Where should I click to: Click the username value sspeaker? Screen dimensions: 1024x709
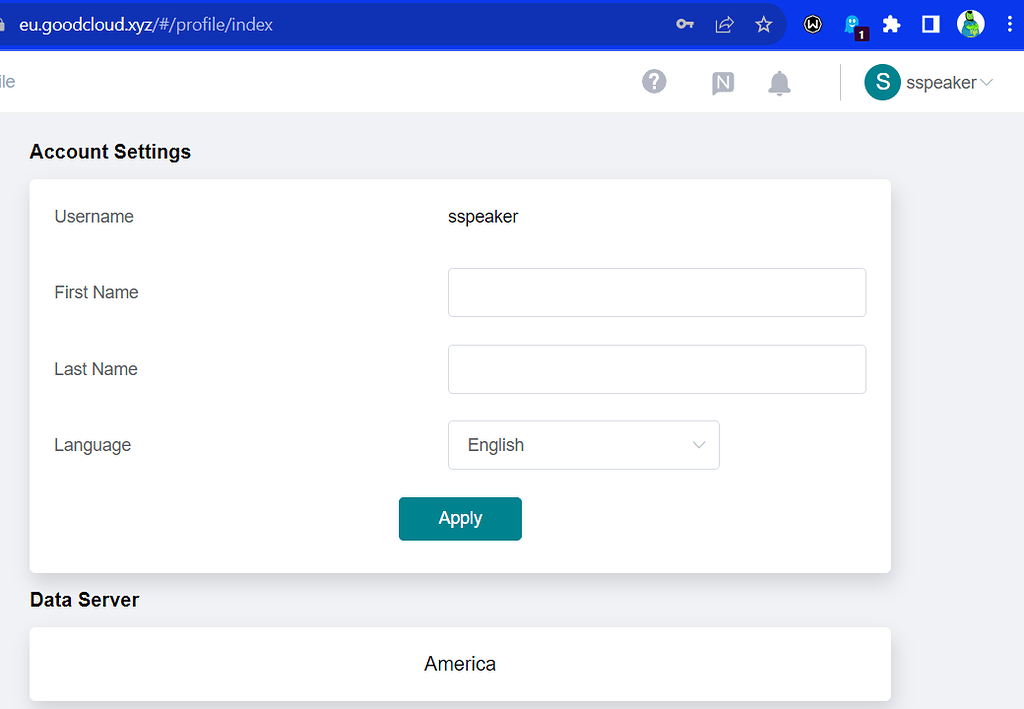(483, 217)
